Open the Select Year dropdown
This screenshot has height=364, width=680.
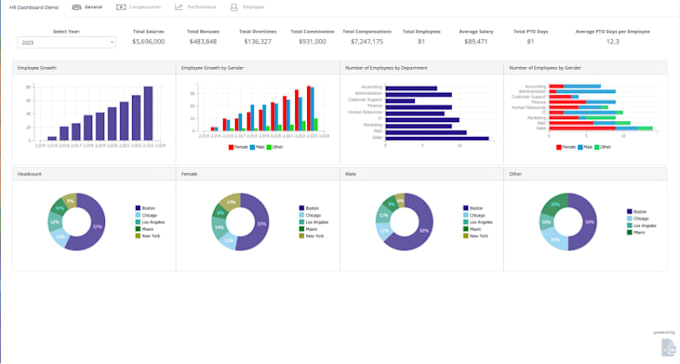(66, 43)
